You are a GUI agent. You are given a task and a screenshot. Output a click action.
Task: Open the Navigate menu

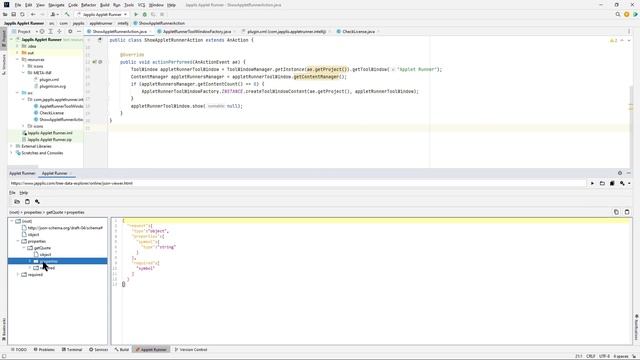coord(56,5)
